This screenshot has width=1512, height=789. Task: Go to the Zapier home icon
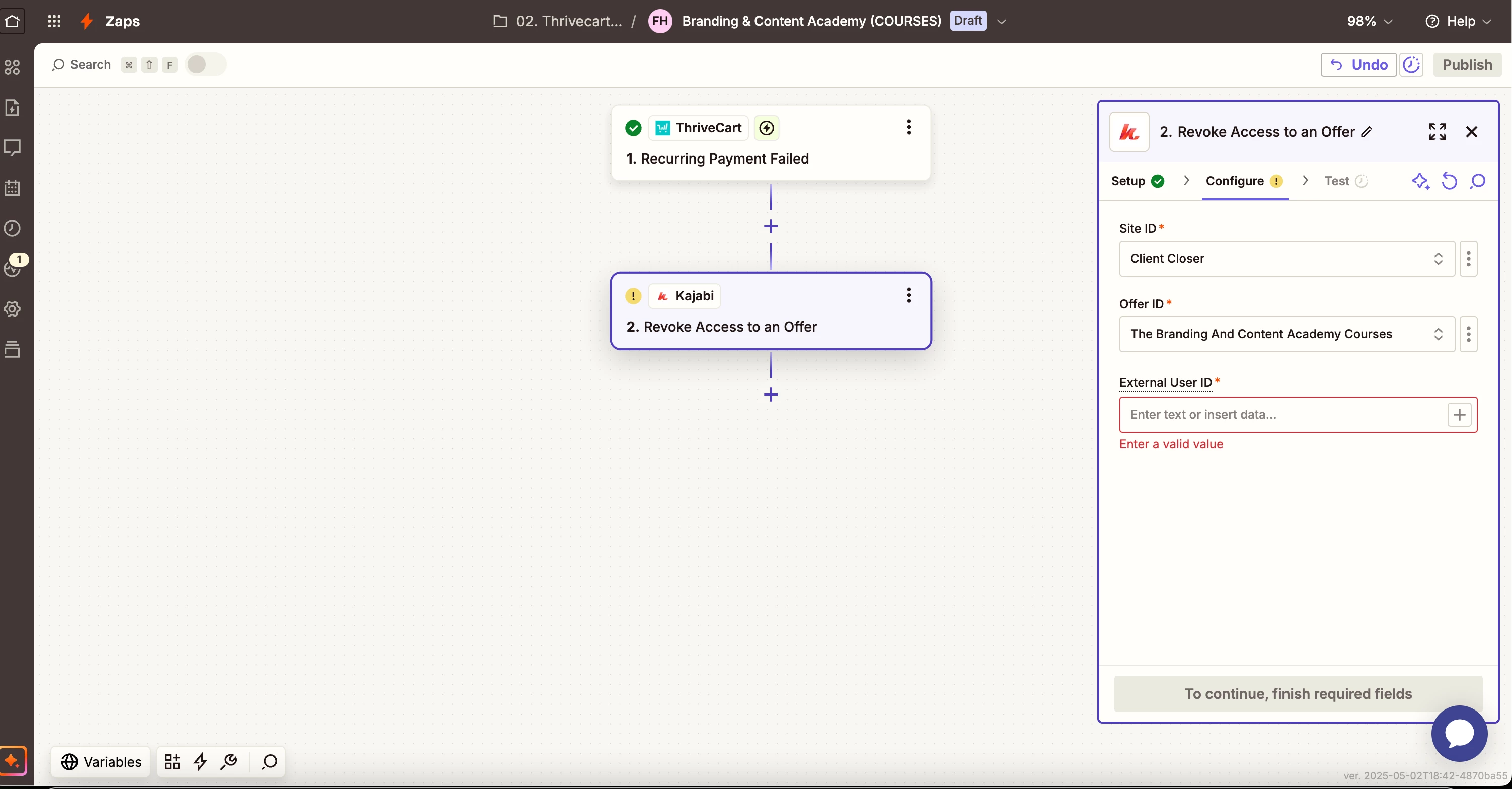(x=12, y=21)
